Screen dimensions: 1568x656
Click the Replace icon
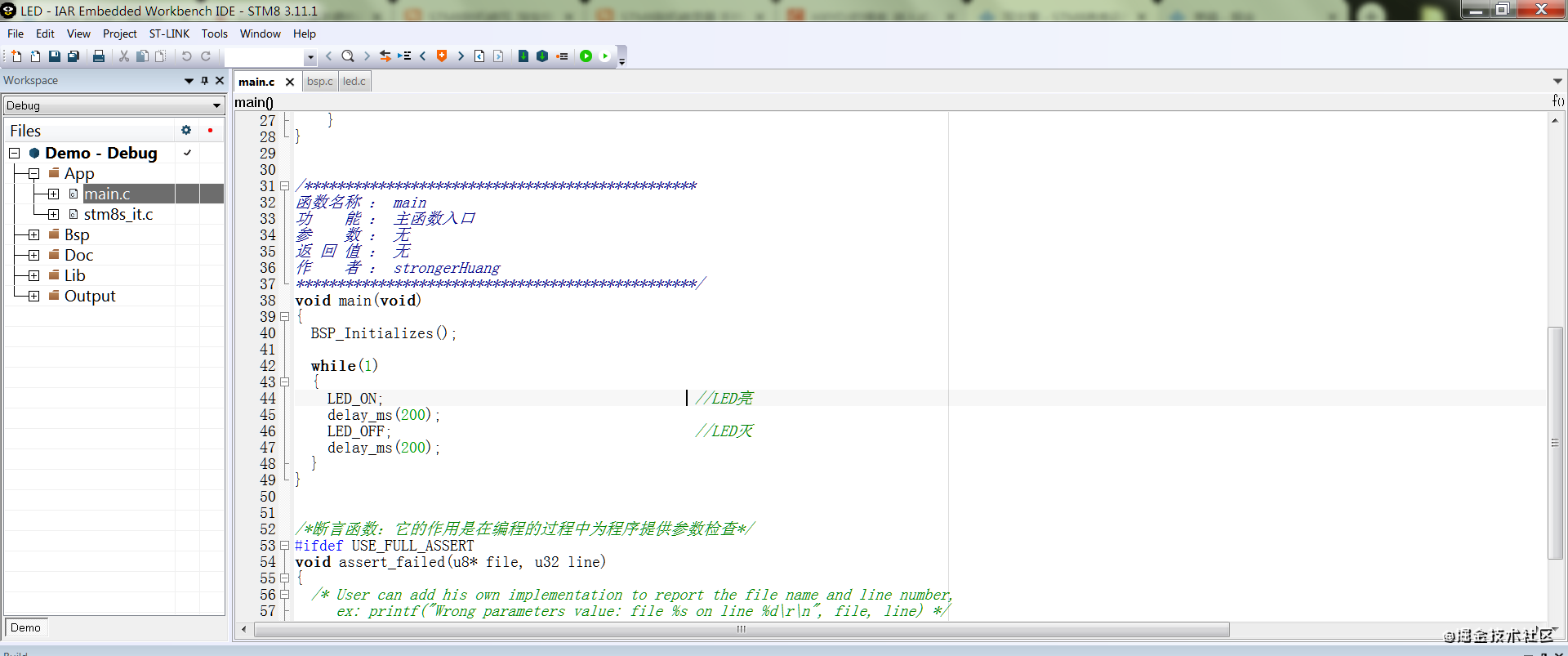[385, 56]
